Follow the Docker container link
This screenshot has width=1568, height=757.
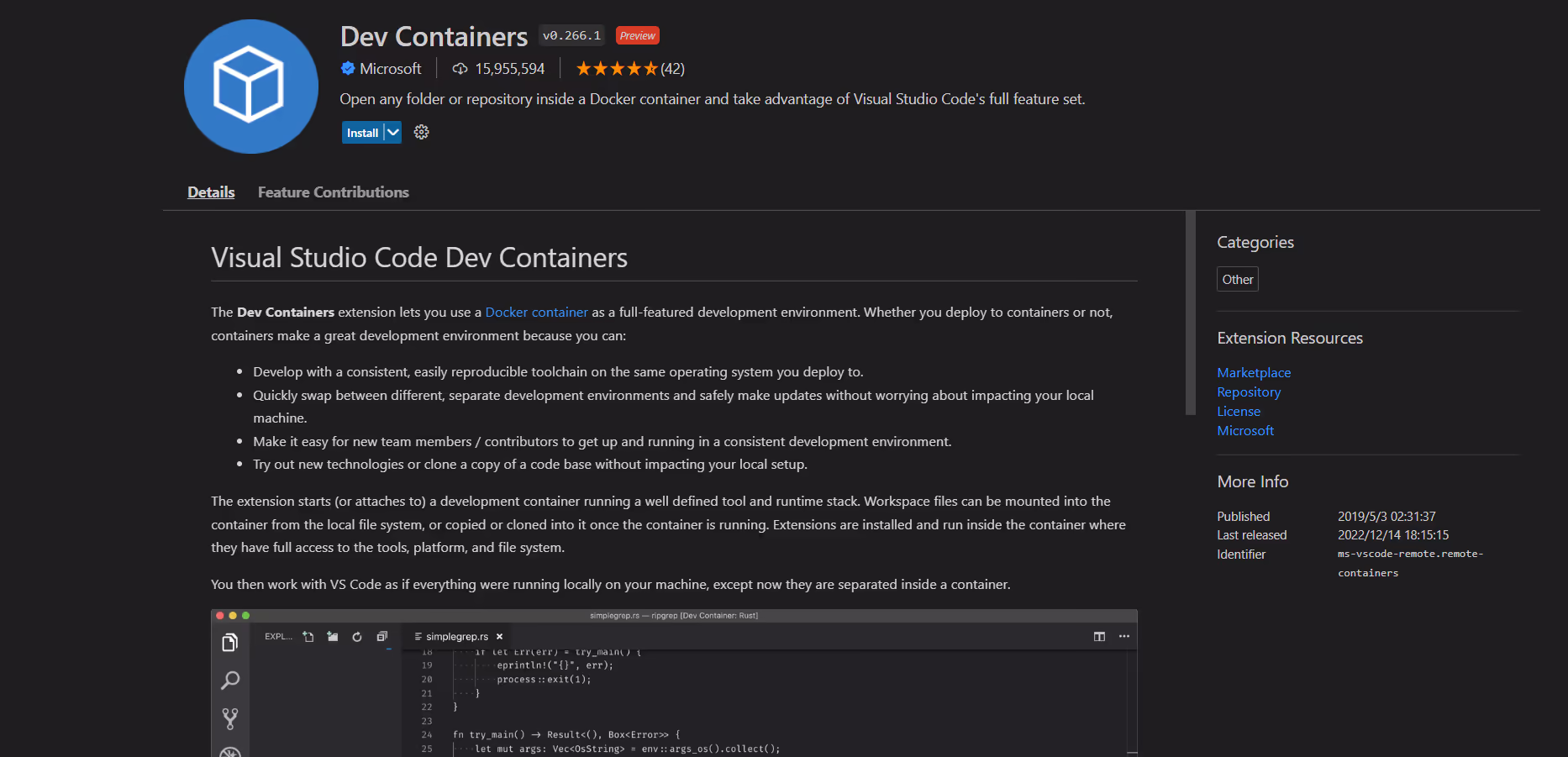[x=537, y=313]
